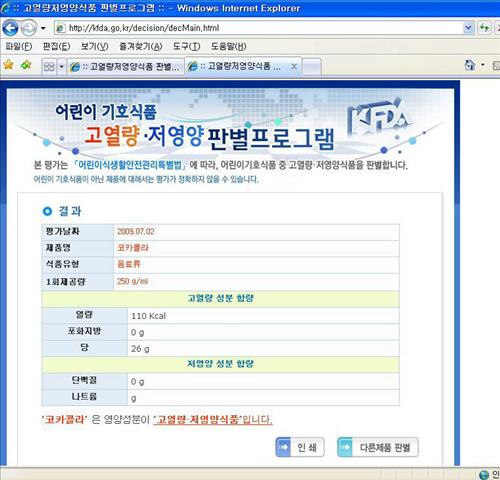Image resolution: width=500 pixels, height=480 pixels.
Task: Click the 다른제품 판별 button
Action: 378,447
